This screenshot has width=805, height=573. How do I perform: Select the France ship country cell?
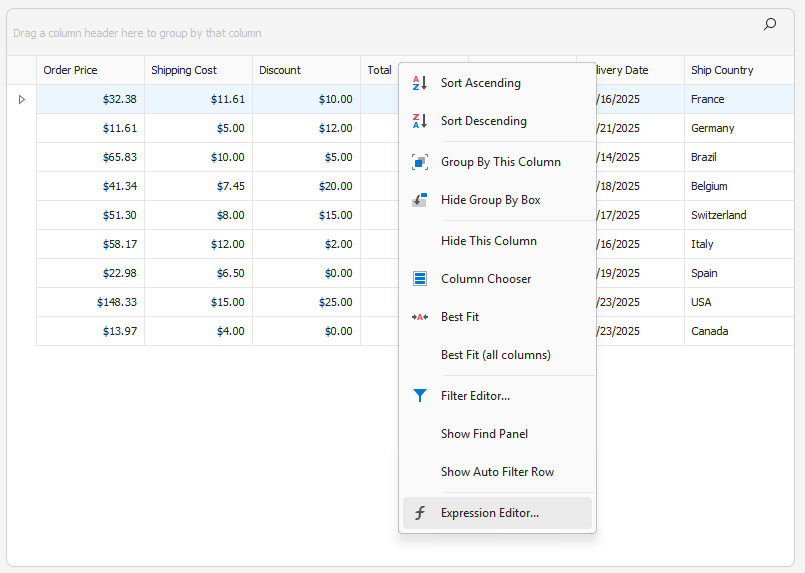[739, 99]
